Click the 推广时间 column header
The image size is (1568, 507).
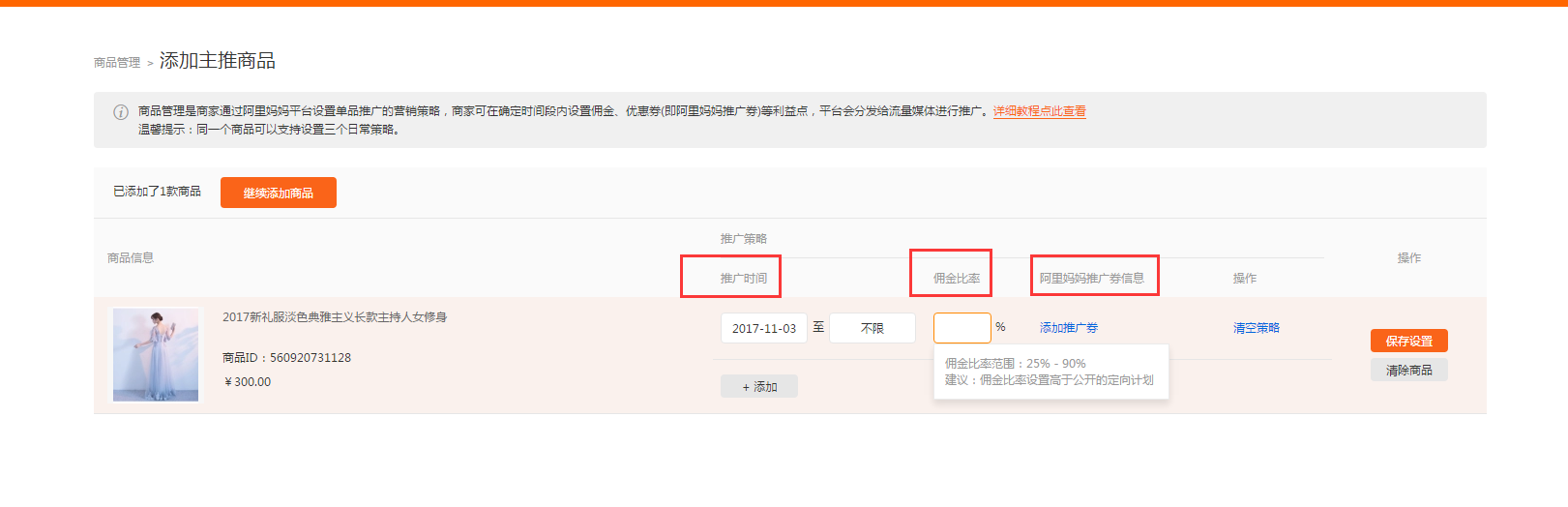(x=743, y=279)
